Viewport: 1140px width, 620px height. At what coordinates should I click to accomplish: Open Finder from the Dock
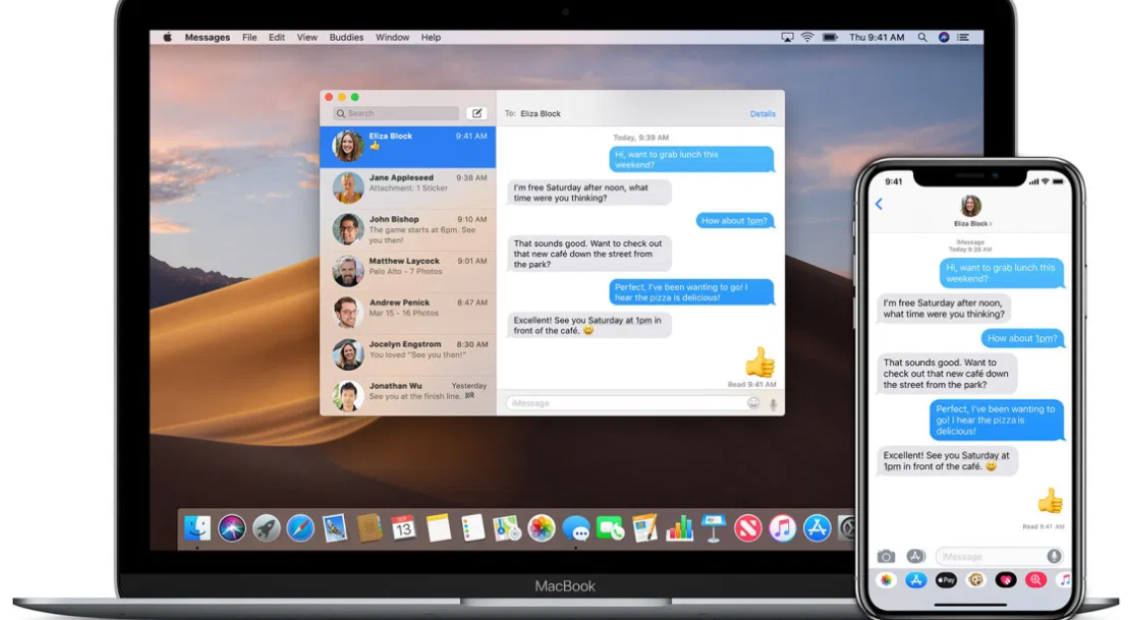pos(197,528)
